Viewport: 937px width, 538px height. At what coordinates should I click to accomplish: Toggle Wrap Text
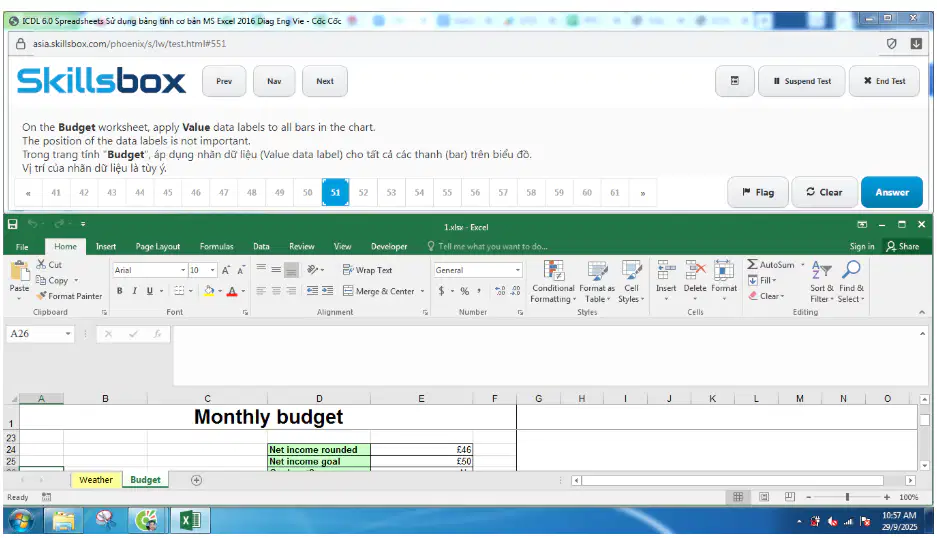[x=368, y=270]
